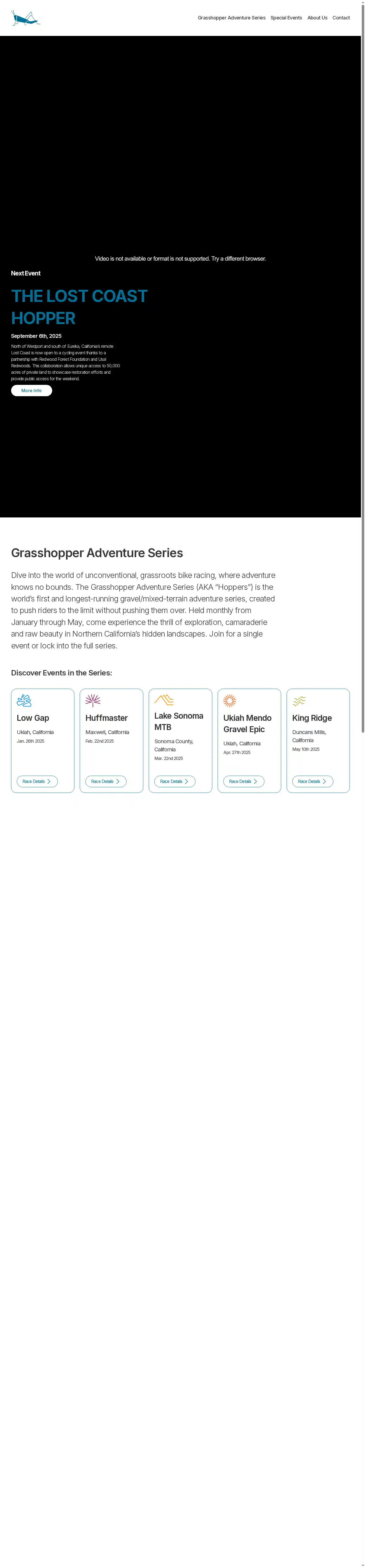This screenshot has width=365, height=1568.
Task: Open Race Details for Low Gap
Action: [x=37, y=781]
